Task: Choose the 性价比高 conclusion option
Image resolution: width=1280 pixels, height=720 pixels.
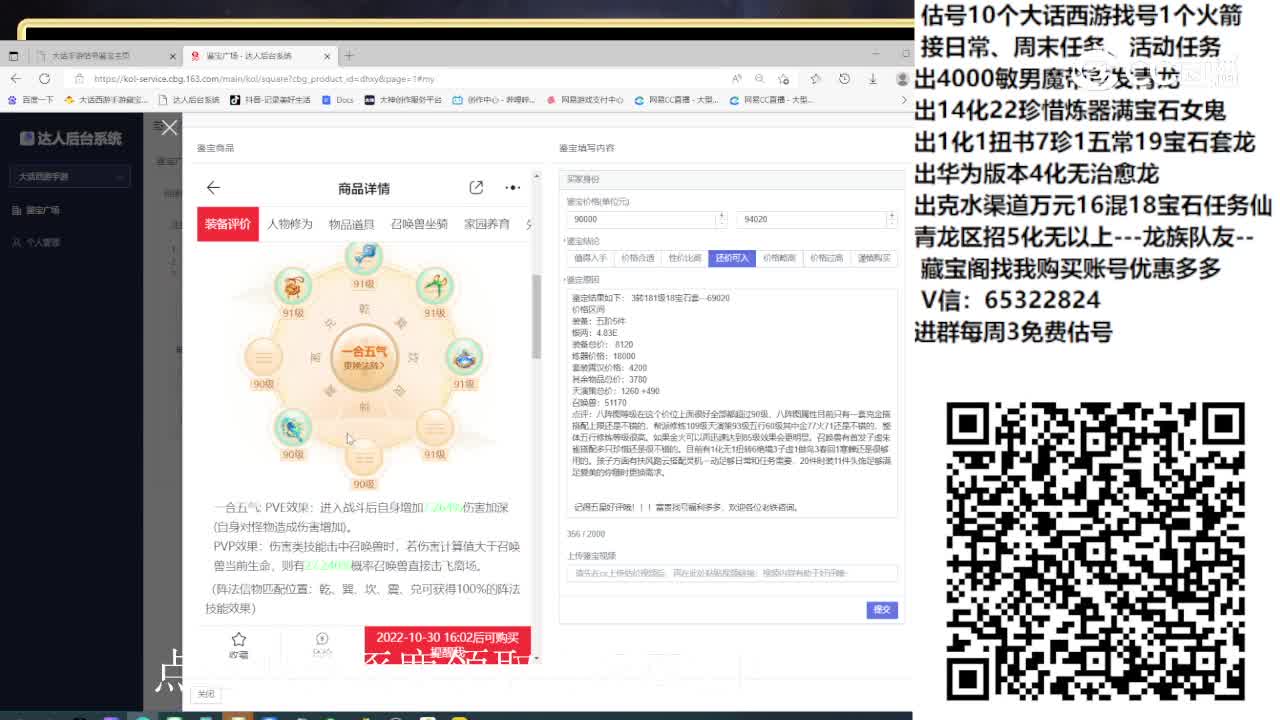Action: pyautogui.click(x=685, y=258)
